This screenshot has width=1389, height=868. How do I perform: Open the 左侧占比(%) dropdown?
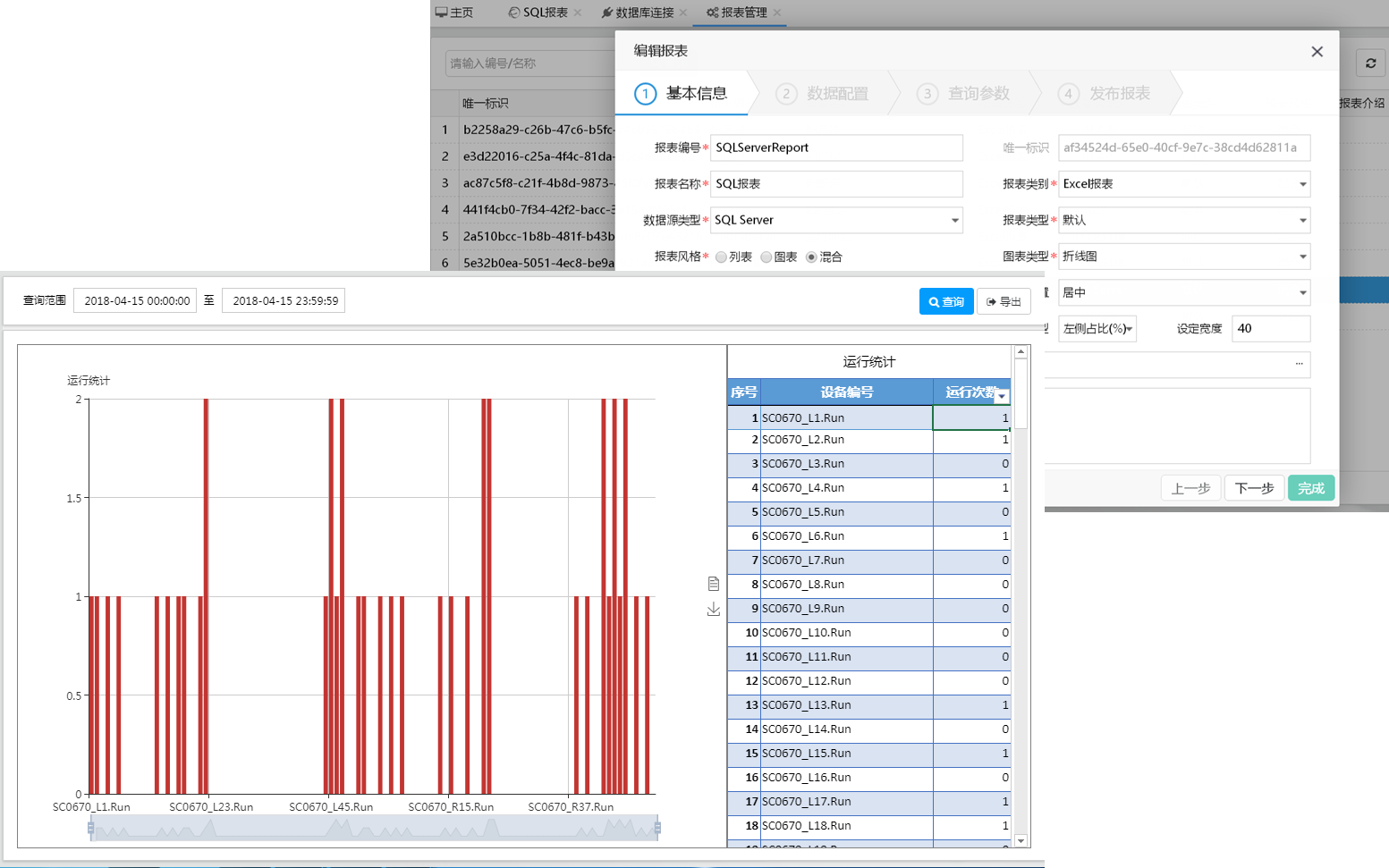(1097, 329)
